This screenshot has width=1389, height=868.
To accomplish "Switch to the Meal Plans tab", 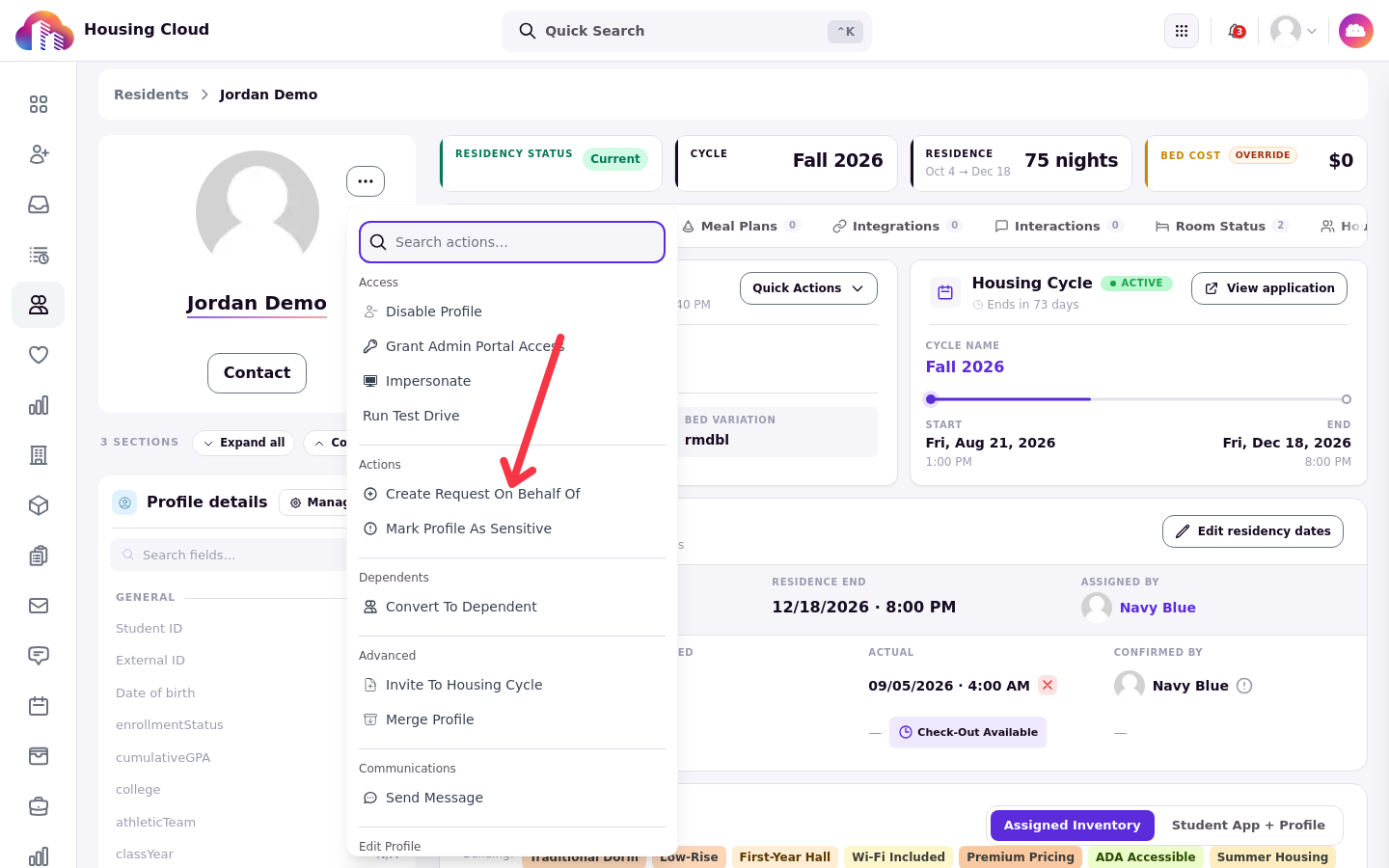I will [740, 226].
